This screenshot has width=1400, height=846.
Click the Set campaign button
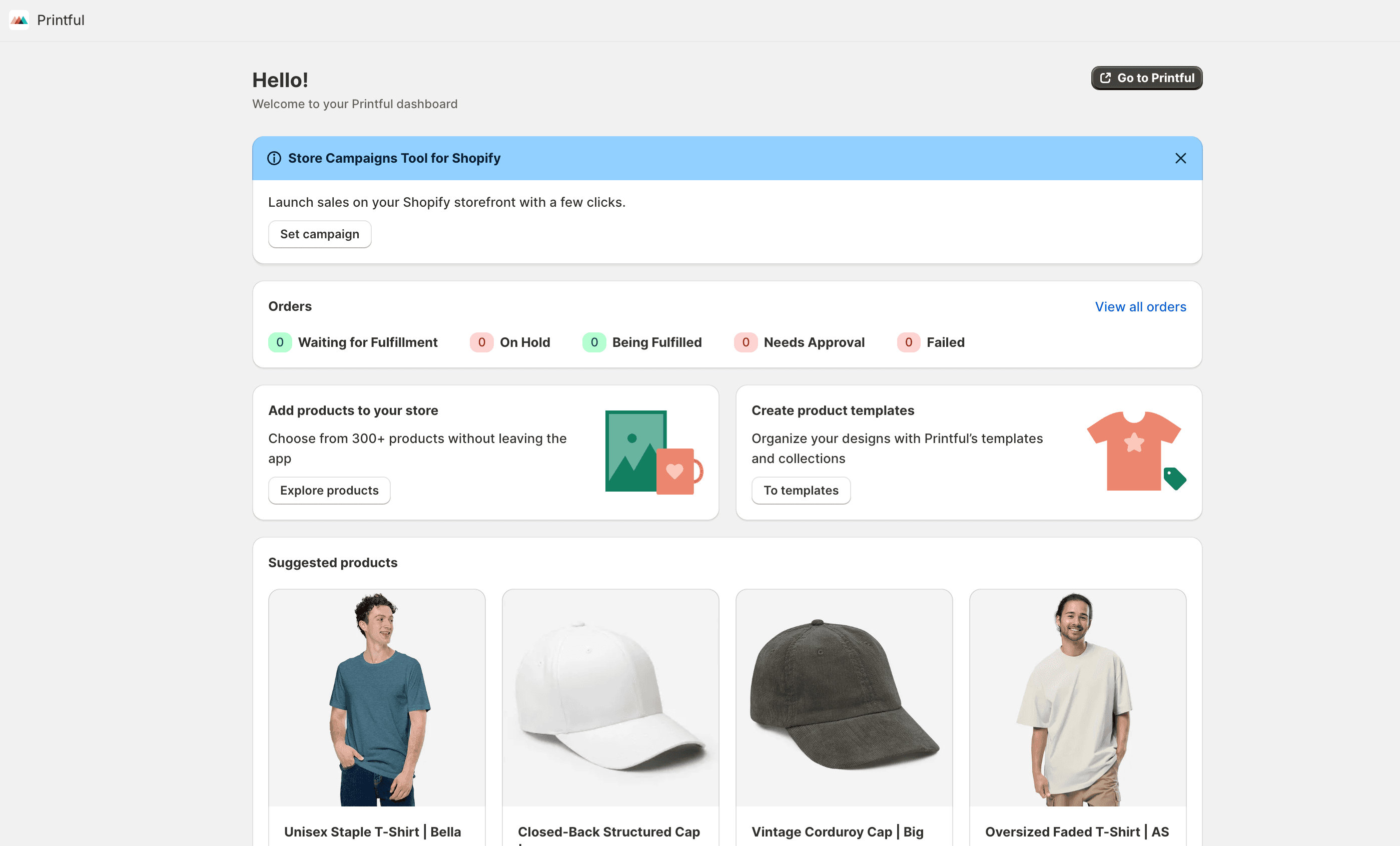click(x=320, y=234)
